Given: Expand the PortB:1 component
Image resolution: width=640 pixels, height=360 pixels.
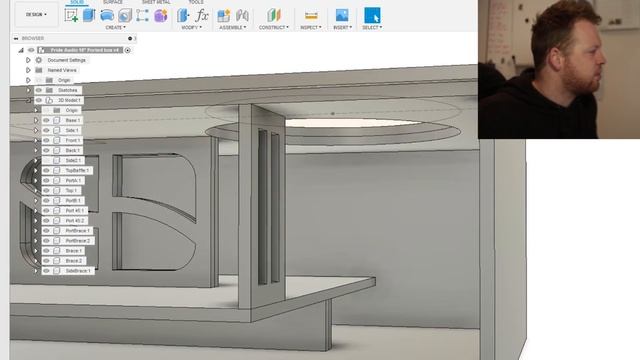Looking at the screenshot, I should point(36,200).
